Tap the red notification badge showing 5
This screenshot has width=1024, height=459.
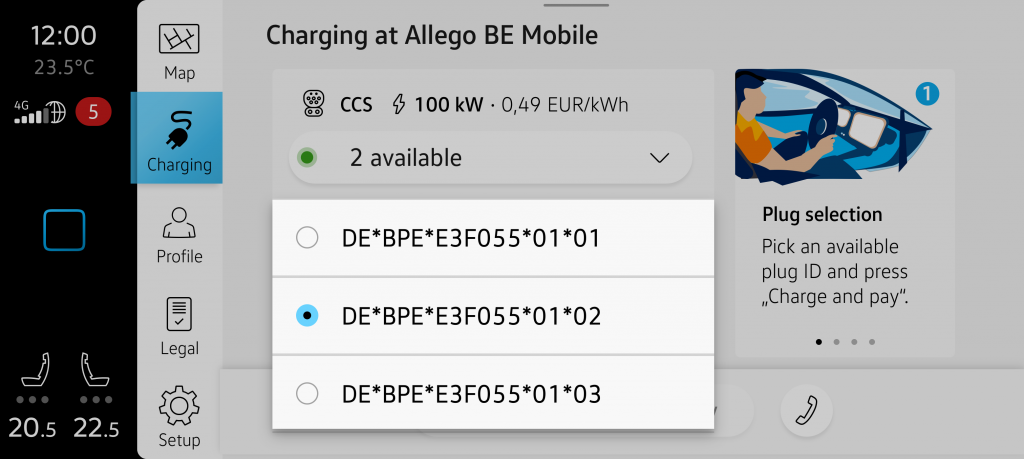pyautogui.click(x=93, y=111)
